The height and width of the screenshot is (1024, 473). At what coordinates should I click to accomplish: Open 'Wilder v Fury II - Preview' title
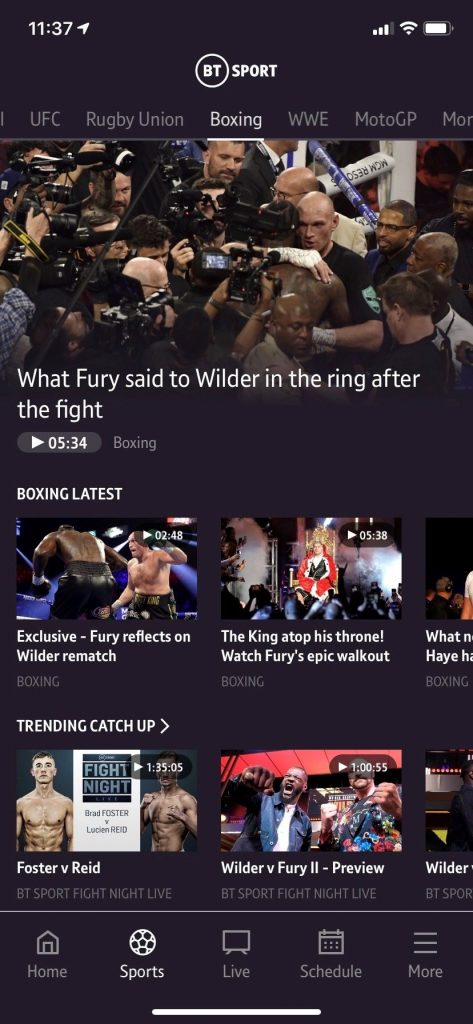point(302,868)
